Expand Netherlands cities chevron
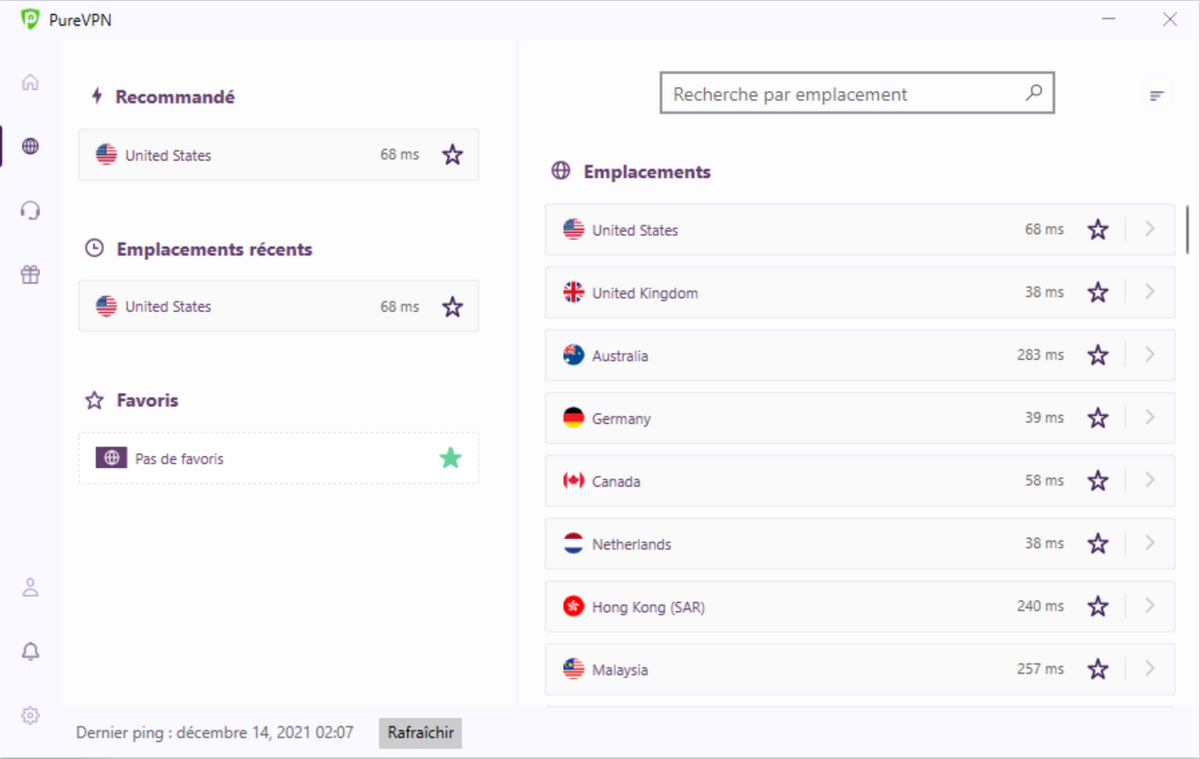The height and width of the screenshot is (759, 1200). 1150,543
